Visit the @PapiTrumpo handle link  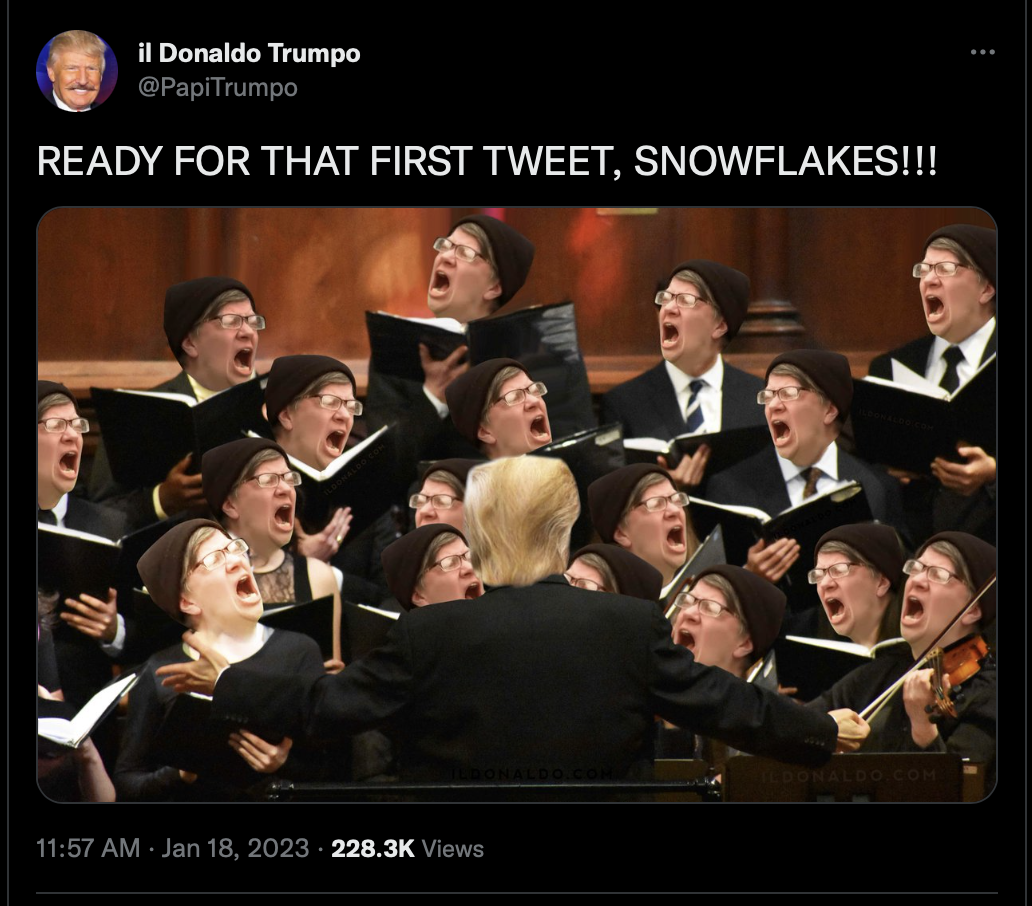point(218,88)
